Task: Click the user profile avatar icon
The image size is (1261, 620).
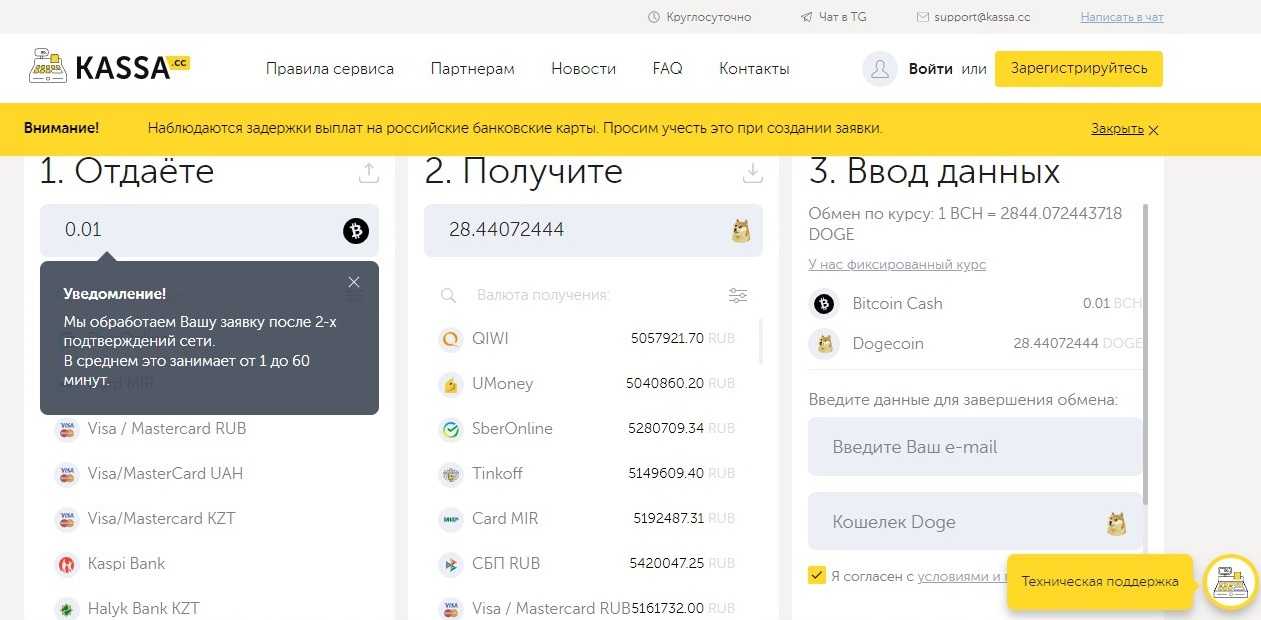Action: [880, 69]
